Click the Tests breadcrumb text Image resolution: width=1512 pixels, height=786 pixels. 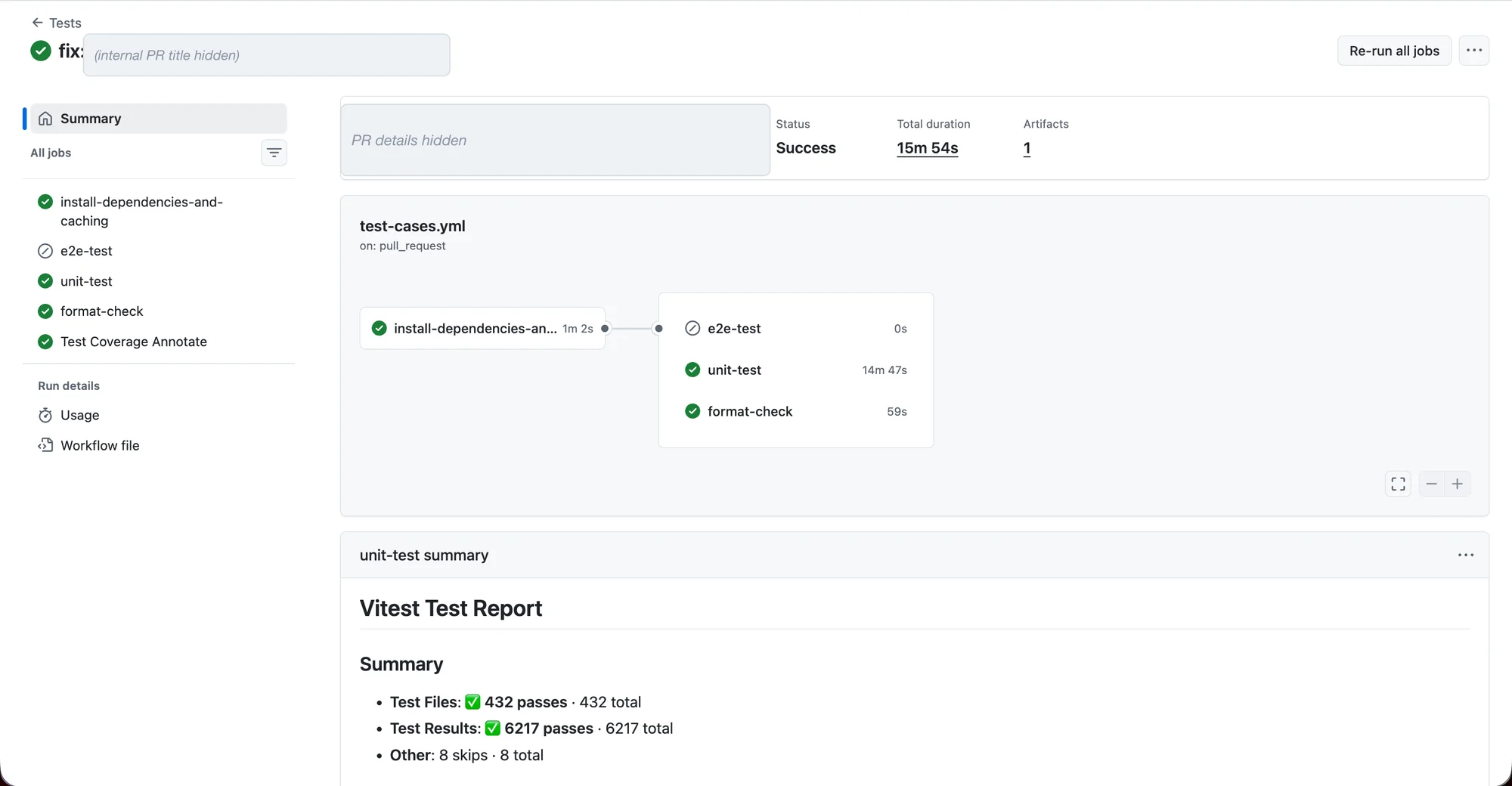point(65,23)
